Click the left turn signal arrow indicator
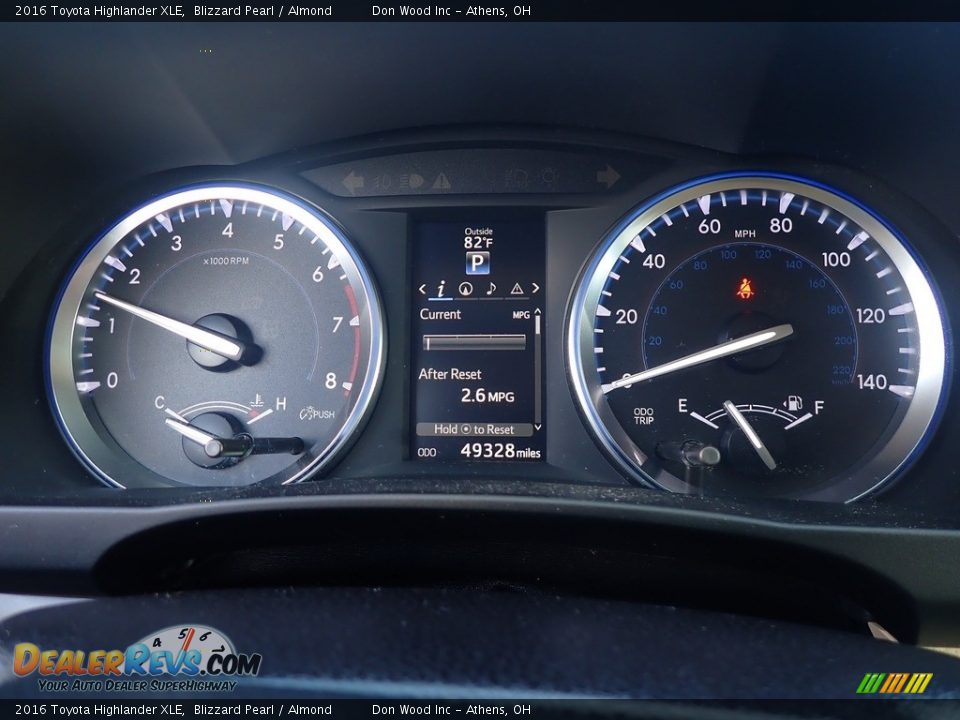 353,182
